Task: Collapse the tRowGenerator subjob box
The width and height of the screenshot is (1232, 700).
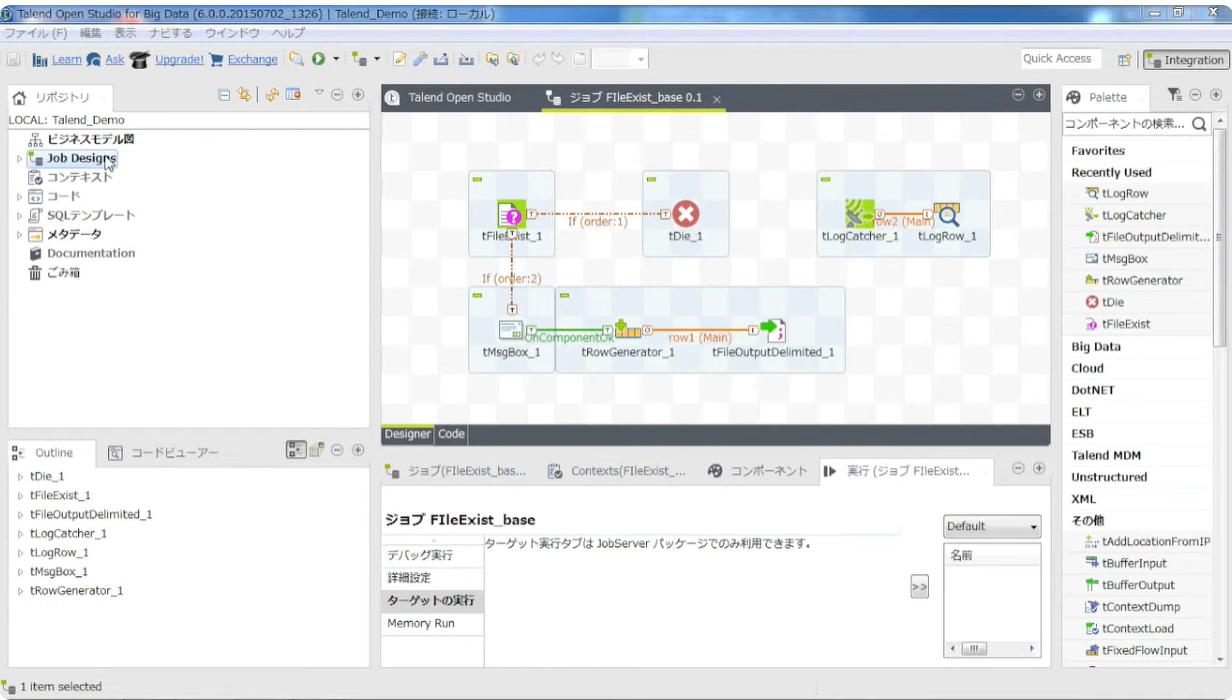Action: (564, 295)
